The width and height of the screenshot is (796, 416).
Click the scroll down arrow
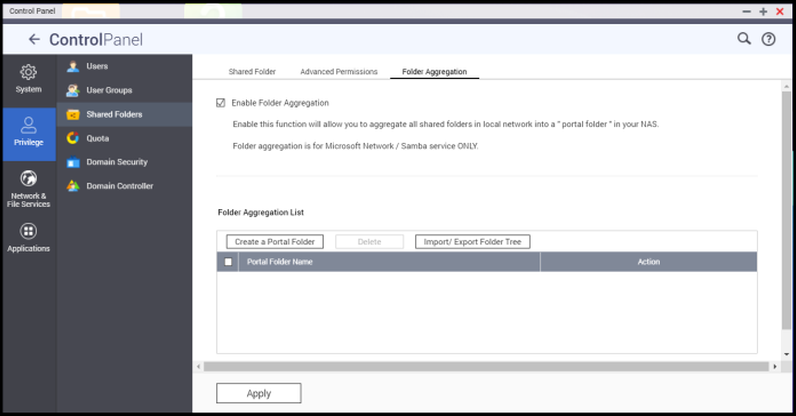tap(786, 354)
